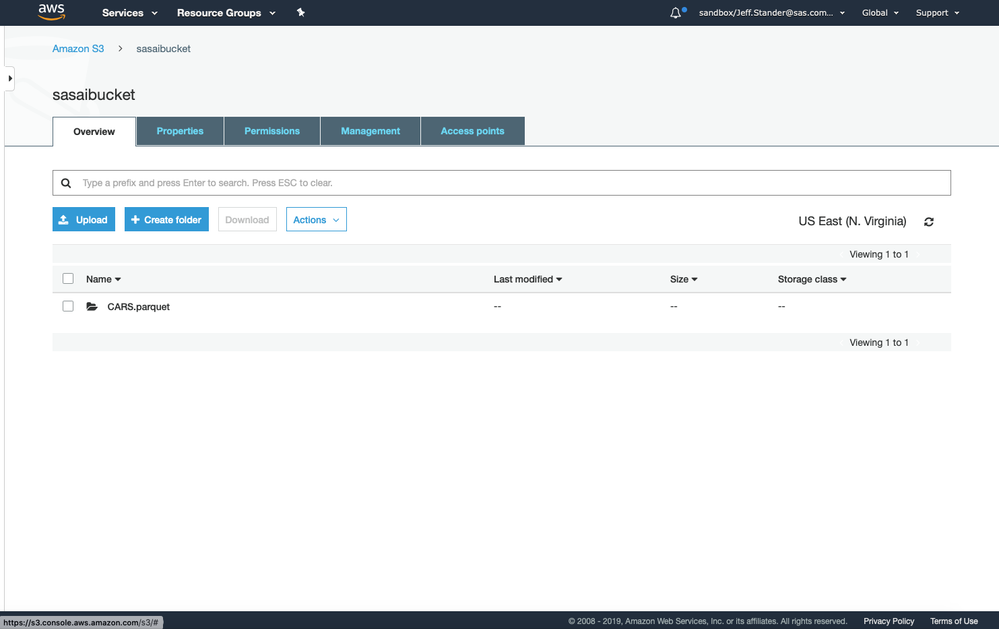Click the top Viewing 1 to 1 label
999x629 pixels.
coord(879,254)
